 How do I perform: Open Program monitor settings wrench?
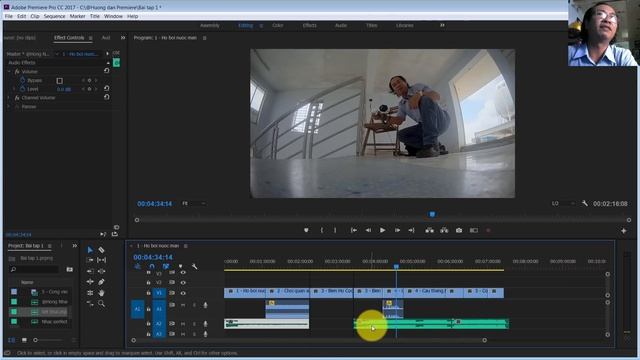[585, 203]
